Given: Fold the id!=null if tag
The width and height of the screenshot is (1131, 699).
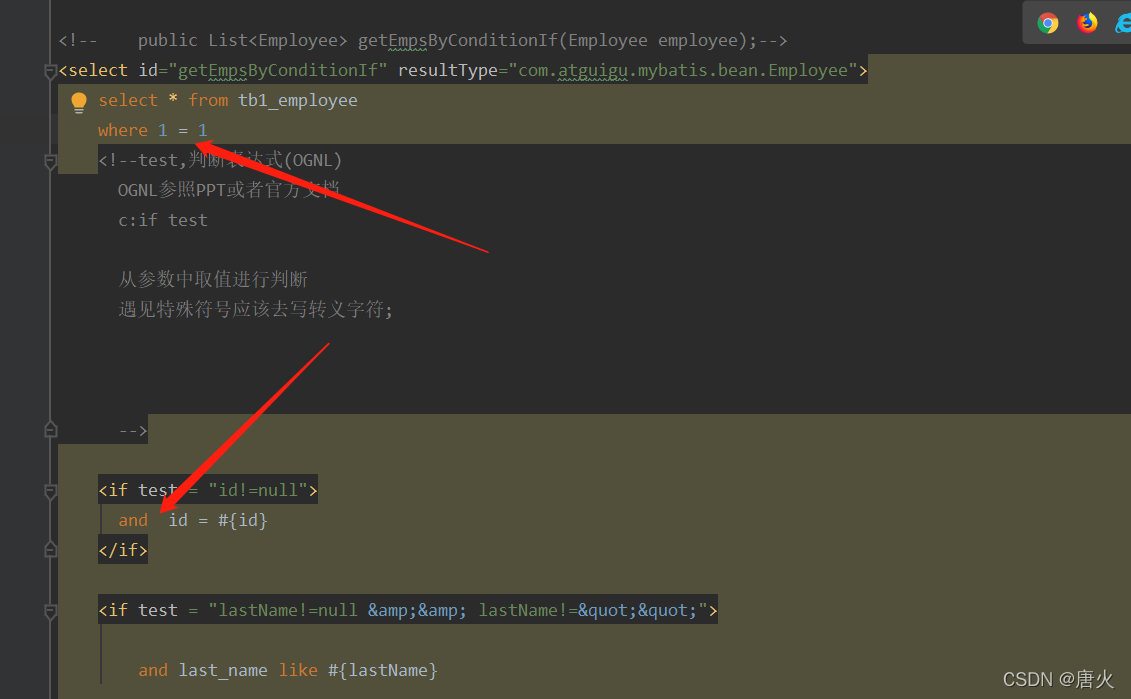Looking at the screenshot, I should point(50,491).
